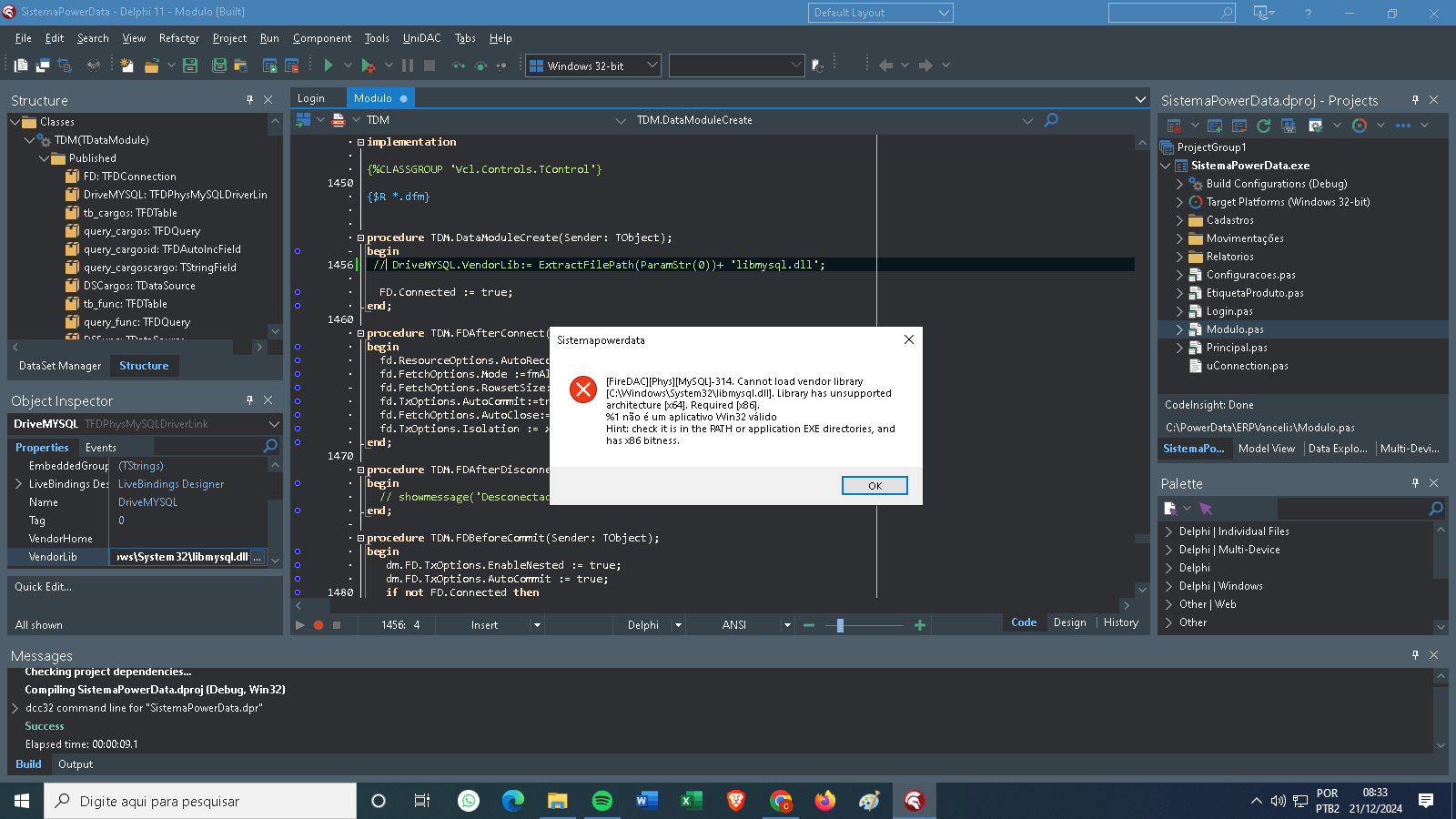Pin the Structure panel
Image resolution: width=1456 pixels, height=819 pixels.
pos(249,100)
